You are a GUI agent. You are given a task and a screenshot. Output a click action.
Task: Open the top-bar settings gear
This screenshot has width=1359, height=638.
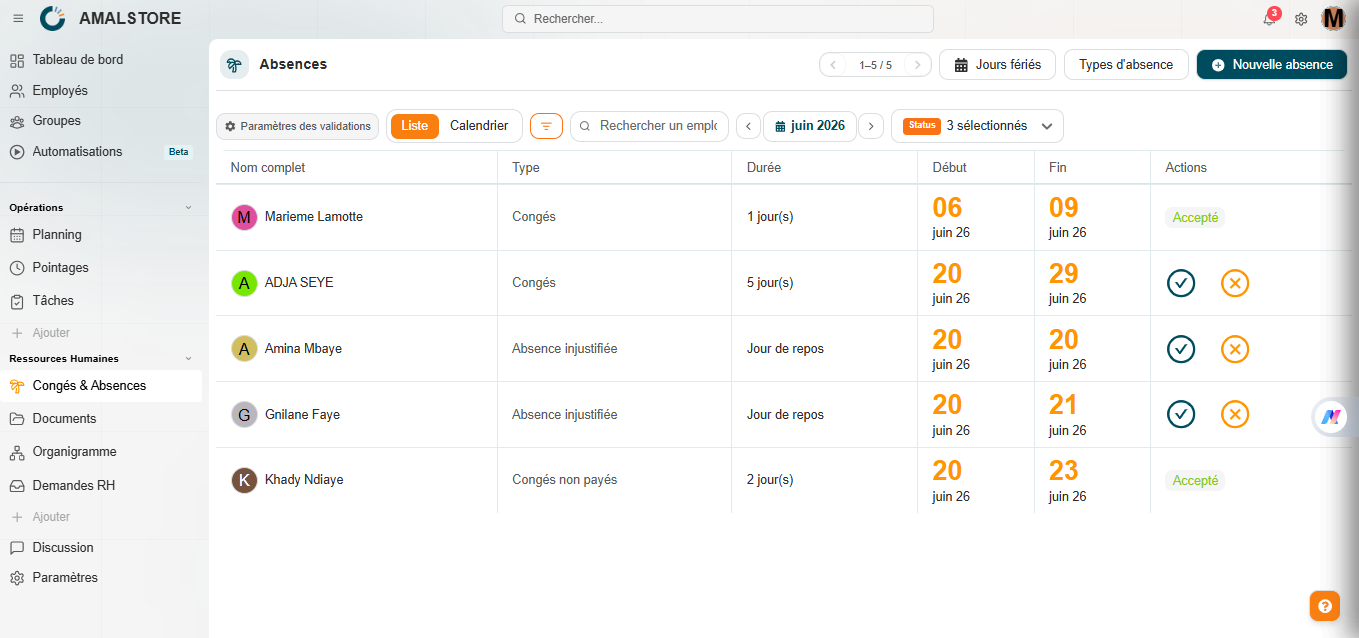tap(1301, 19)
